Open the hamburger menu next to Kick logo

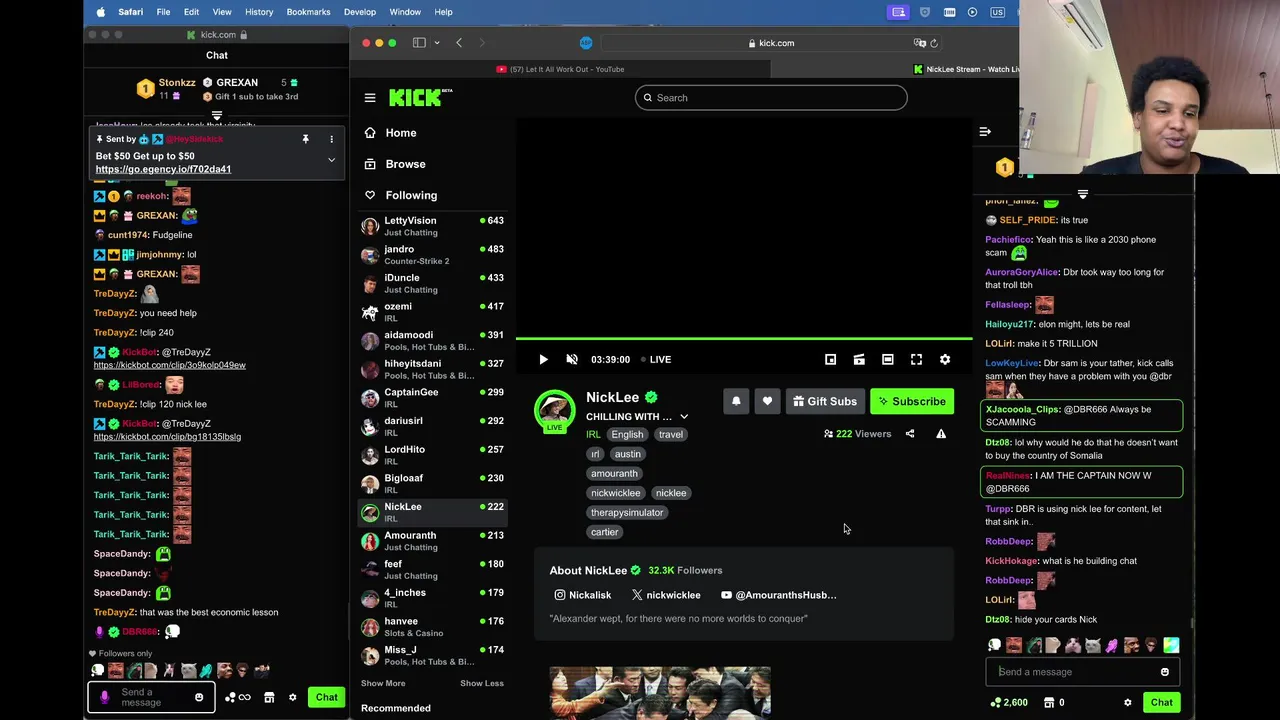370,98
